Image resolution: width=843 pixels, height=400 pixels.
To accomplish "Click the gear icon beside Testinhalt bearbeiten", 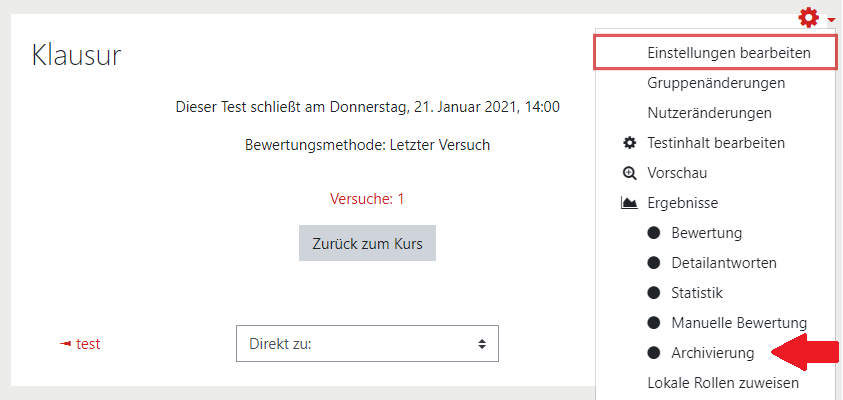I will [629, 143].
